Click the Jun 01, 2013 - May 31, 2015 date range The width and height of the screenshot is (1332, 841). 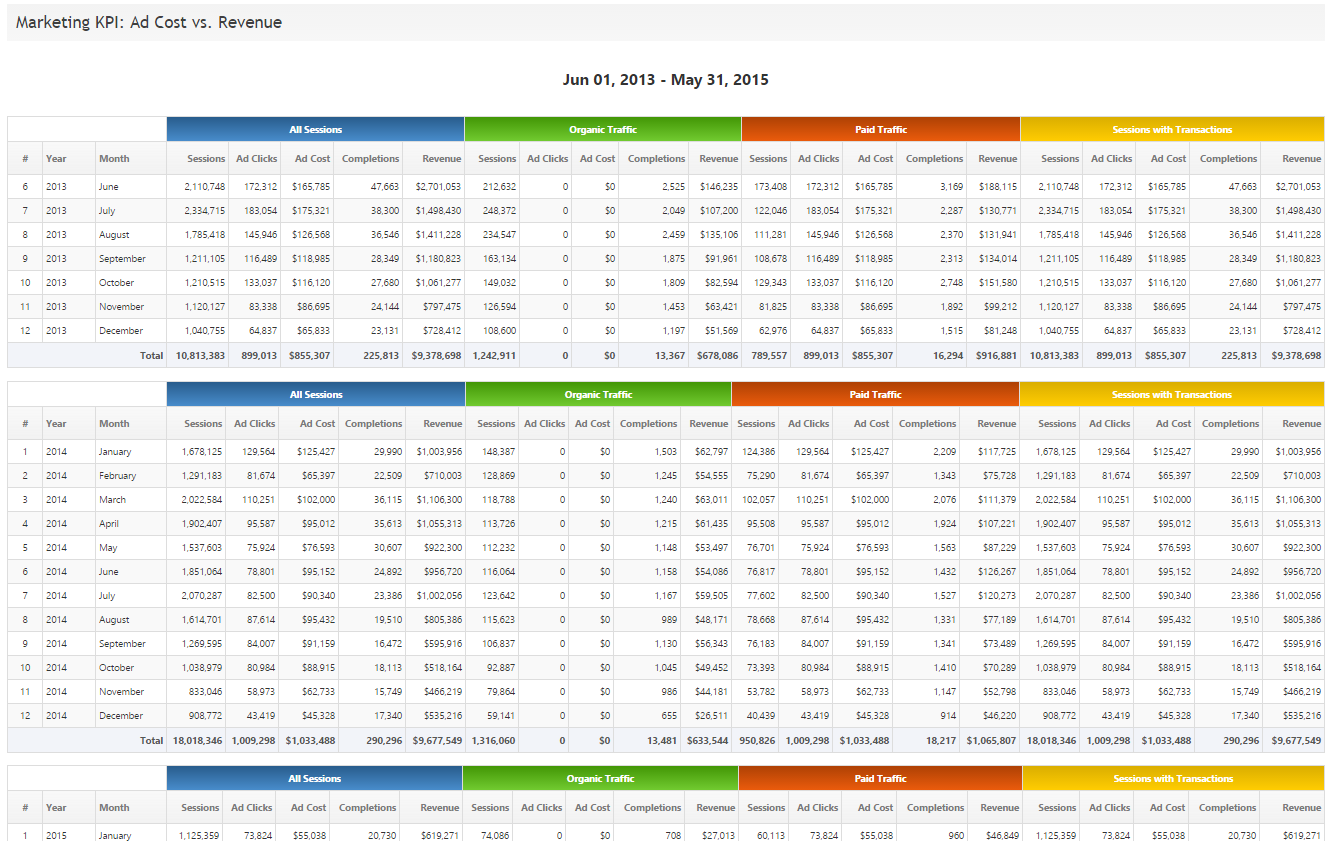(x=665, y=80)
